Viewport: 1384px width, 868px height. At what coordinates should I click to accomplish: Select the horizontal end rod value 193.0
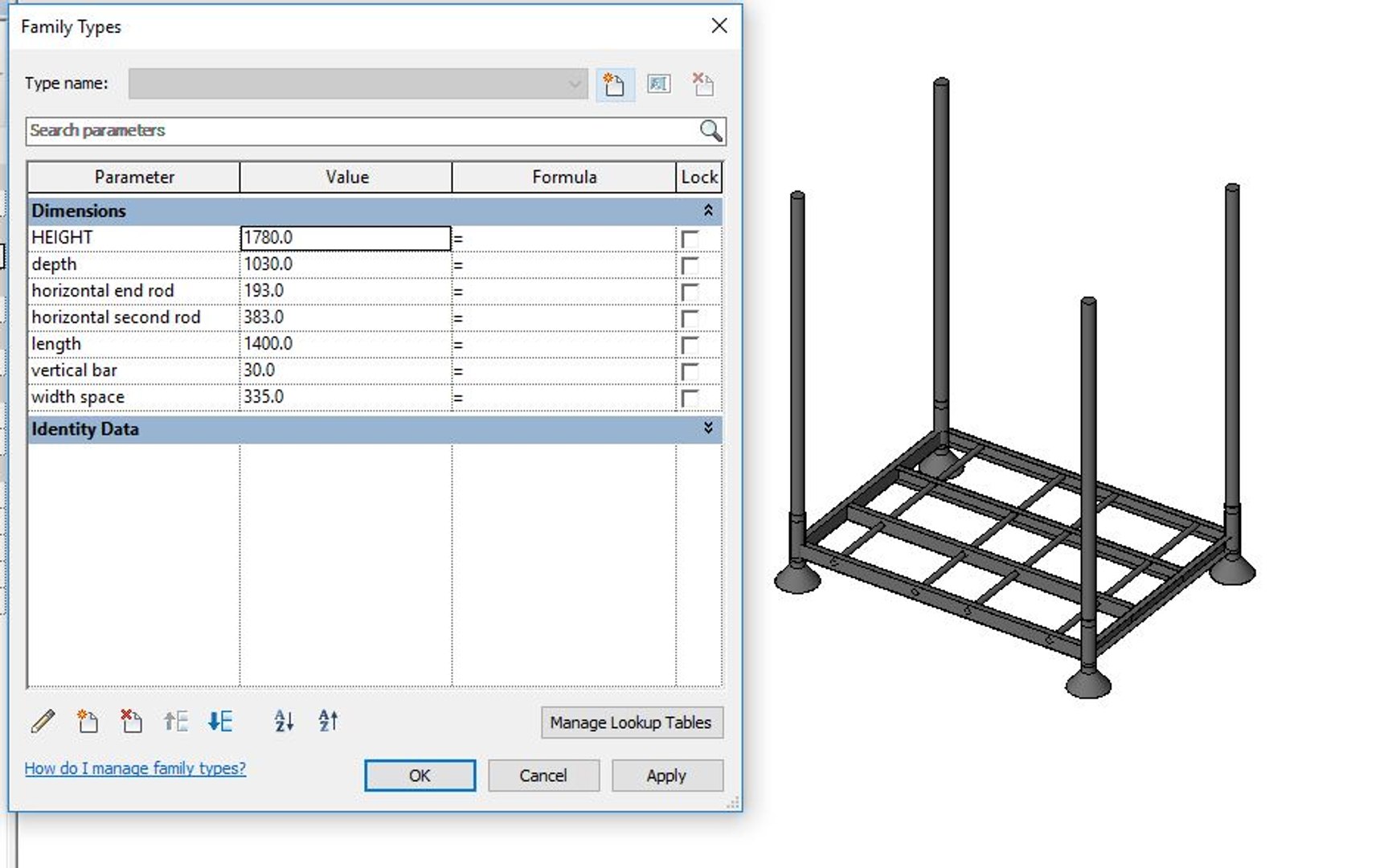pos(346,291)
